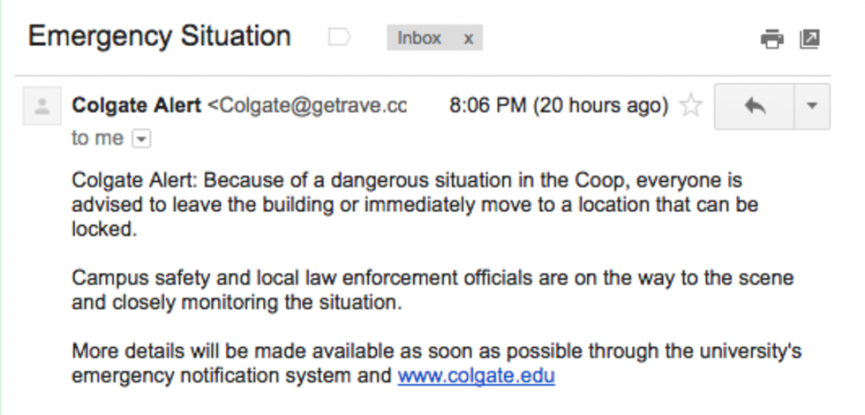
Task: Click the '(20 hours ago)' text
Action: point(601,105)
